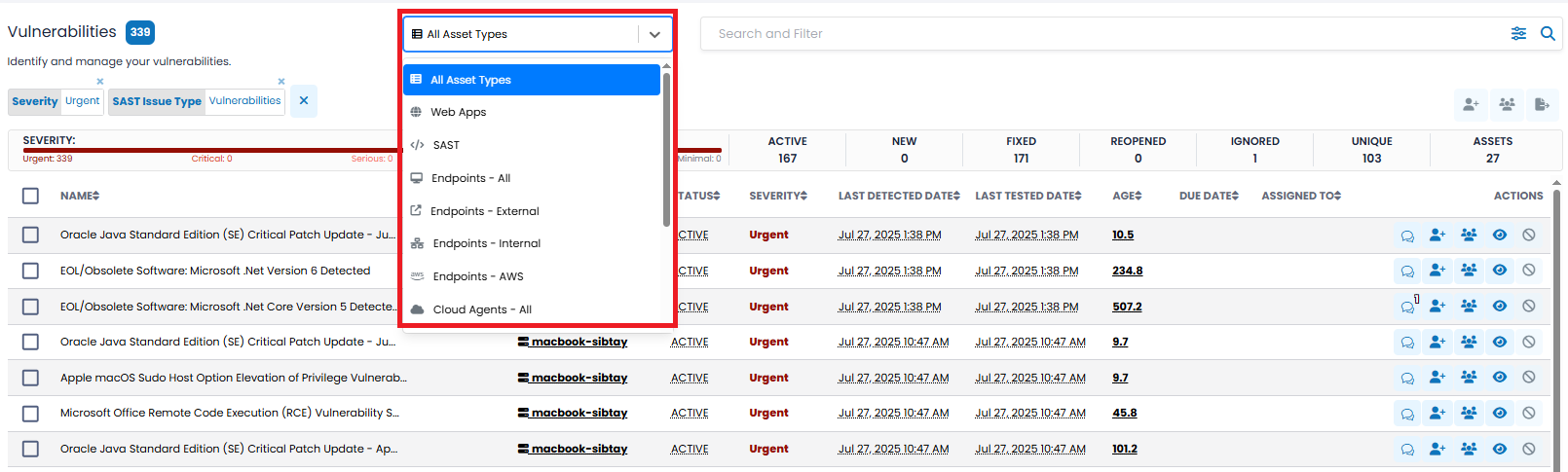Click the export vulnerabilities icon button
The height and width of the screenshot is (472, 1568).
click(1542, 104)
